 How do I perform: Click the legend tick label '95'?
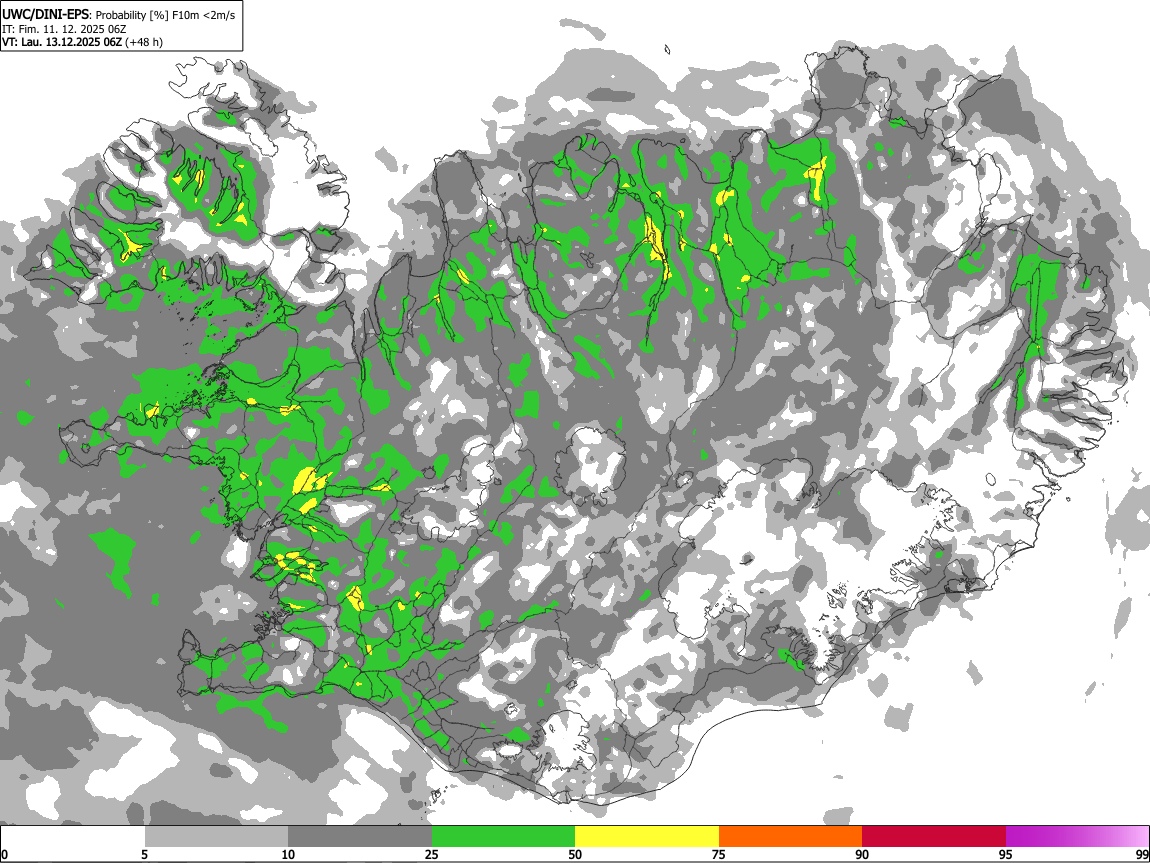[x=1006, y=854]
